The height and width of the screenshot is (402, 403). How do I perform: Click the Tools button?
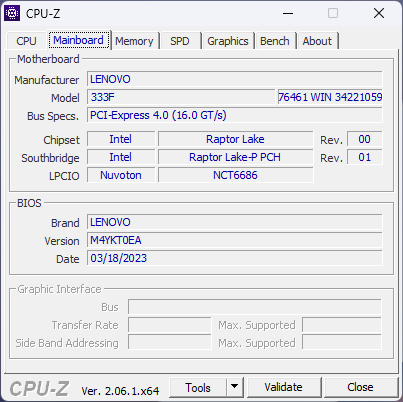(x=198, y=387)
